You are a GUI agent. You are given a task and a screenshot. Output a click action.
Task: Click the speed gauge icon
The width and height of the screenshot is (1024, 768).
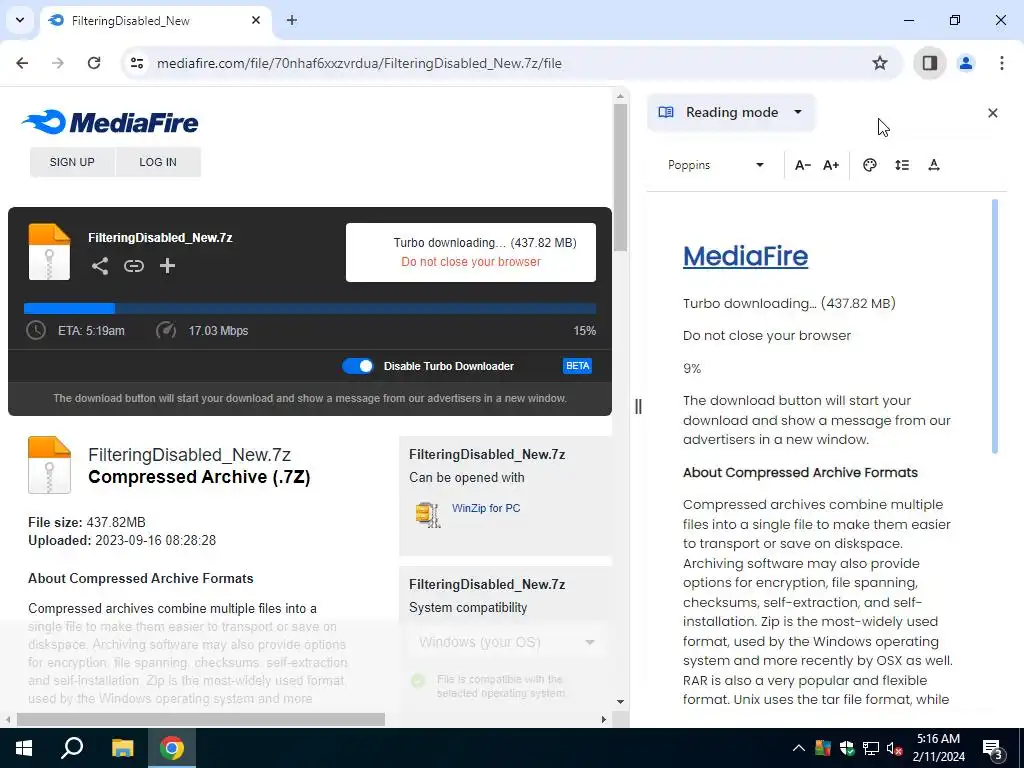point(166,330)
